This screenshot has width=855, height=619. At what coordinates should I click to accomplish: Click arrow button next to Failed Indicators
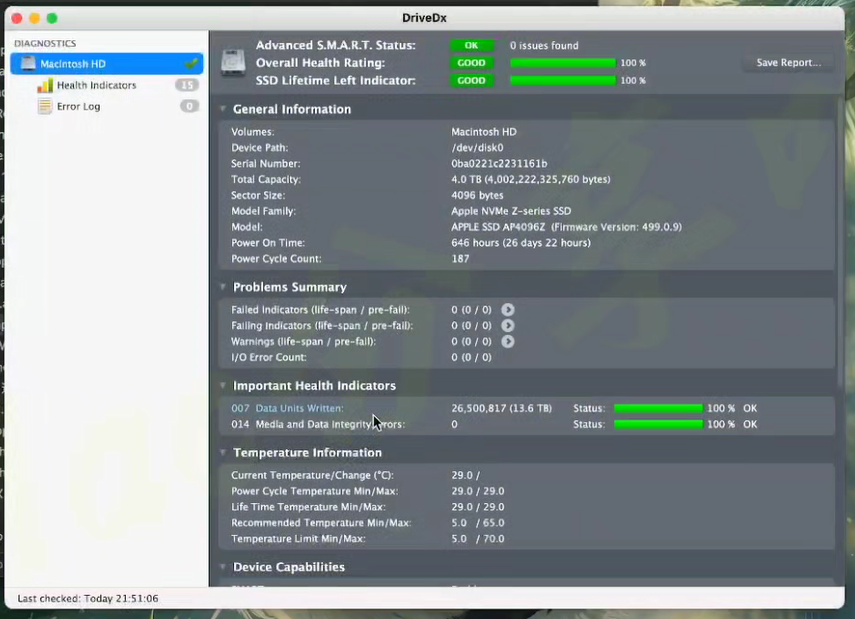(x=508, y=310)
